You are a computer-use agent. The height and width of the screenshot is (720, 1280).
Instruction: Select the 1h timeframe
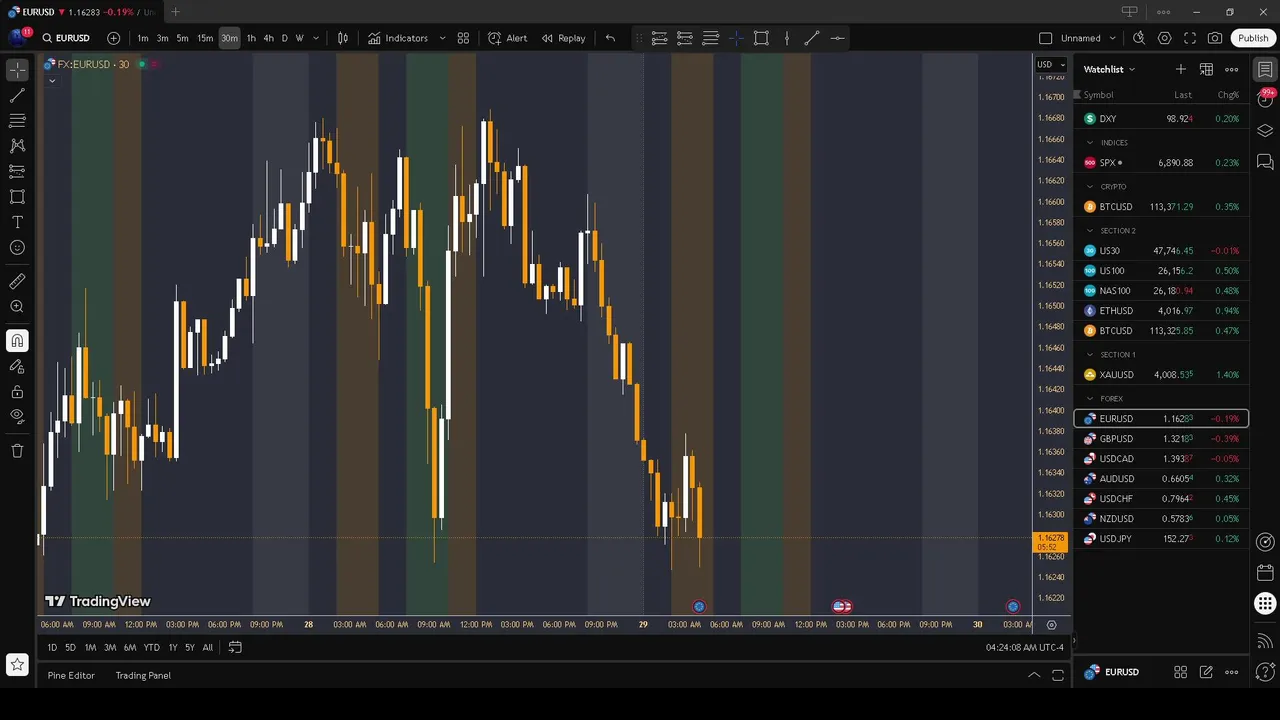click(x=251, y=38)
